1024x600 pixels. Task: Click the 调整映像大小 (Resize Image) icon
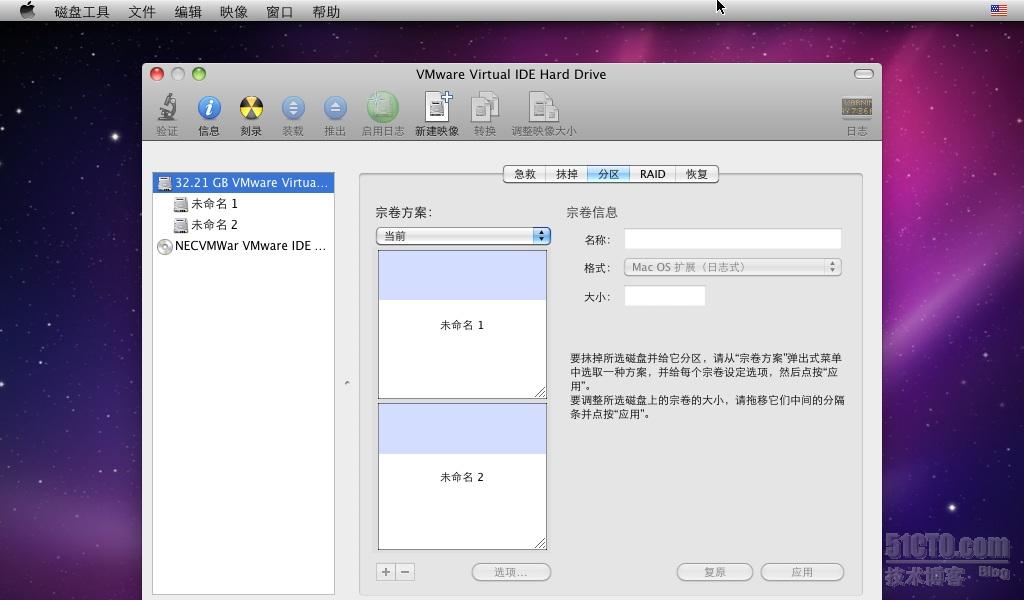[543, 107]
